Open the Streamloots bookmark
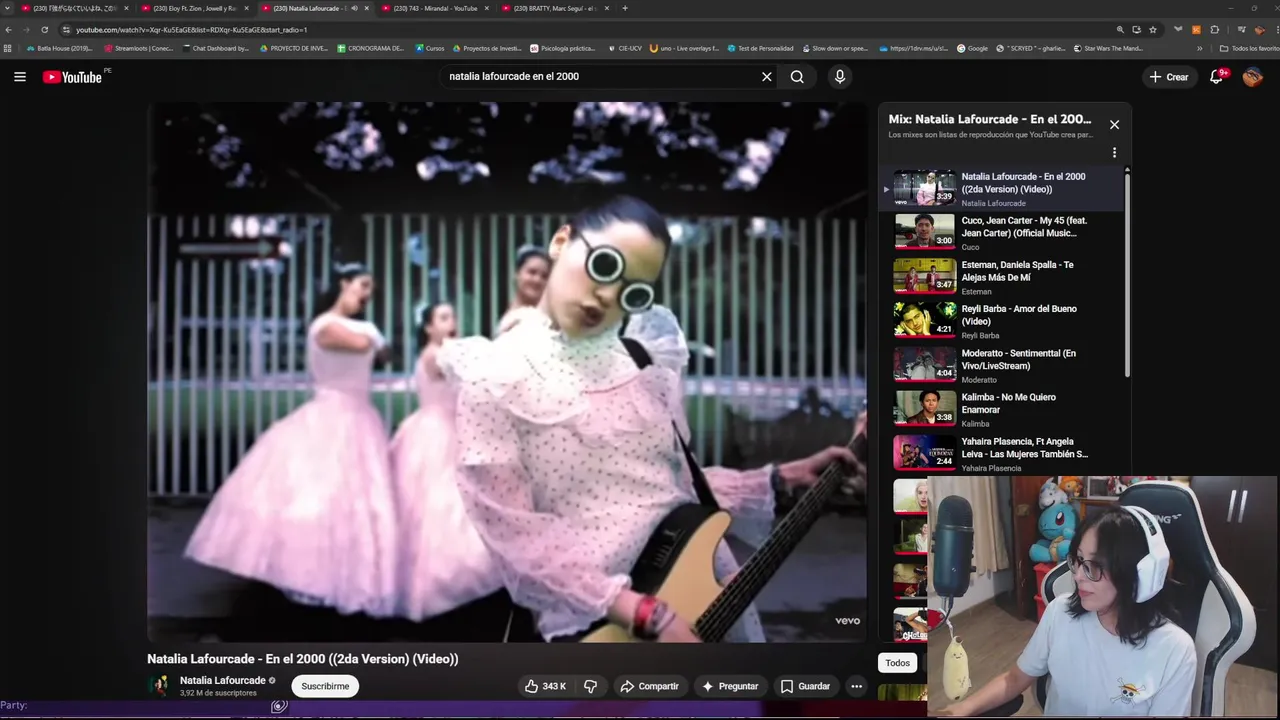 pos(138,48)
